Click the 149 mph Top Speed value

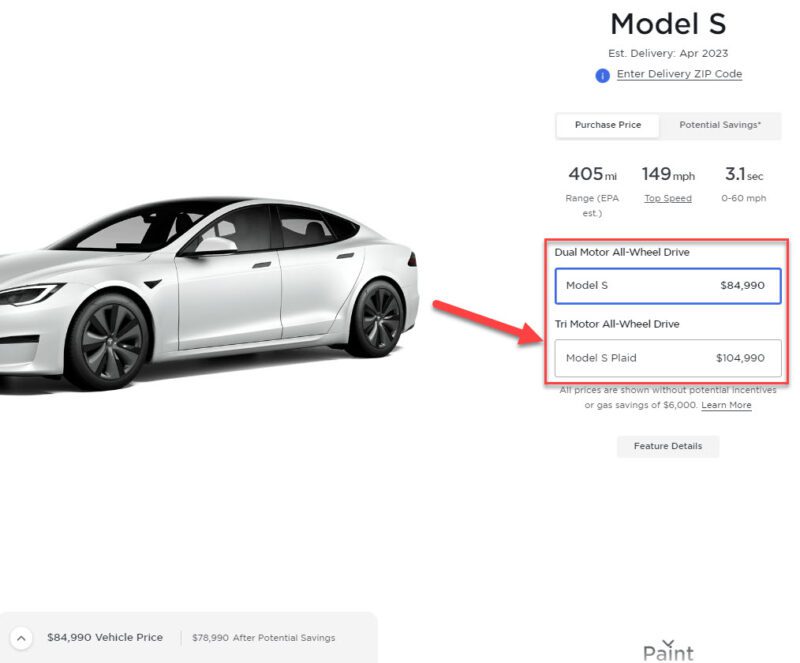pyautogui.click(x=668, y=175)
